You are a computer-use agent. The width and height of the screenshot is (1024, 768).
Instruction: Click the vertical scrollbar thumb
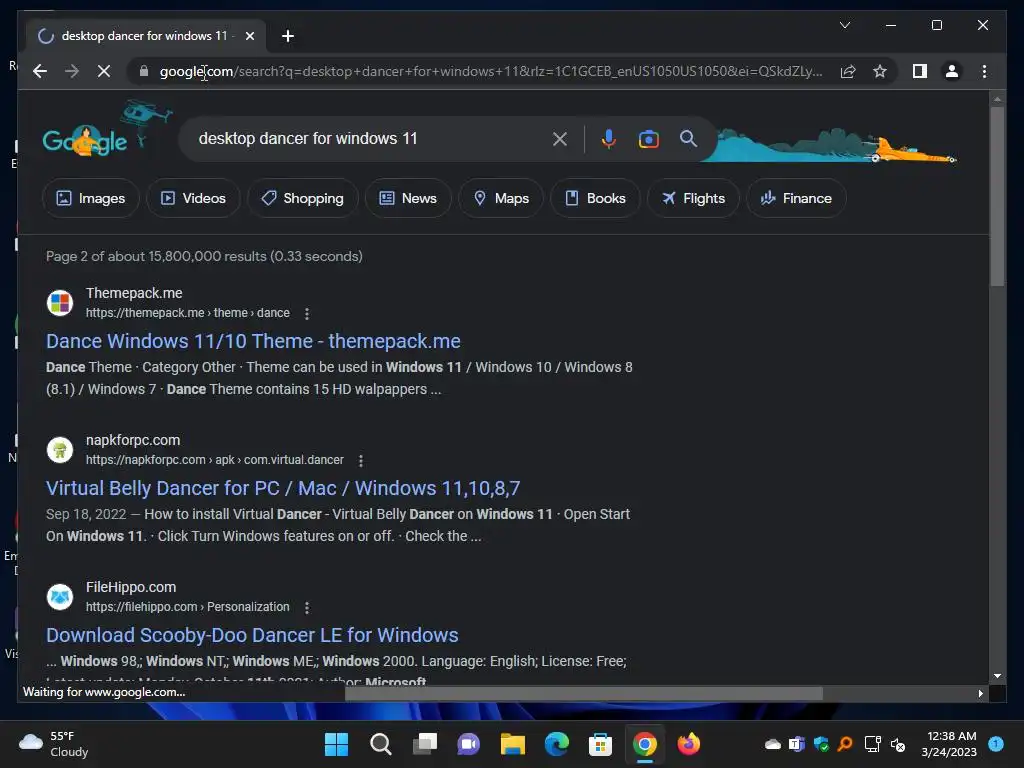pos(997,196)
